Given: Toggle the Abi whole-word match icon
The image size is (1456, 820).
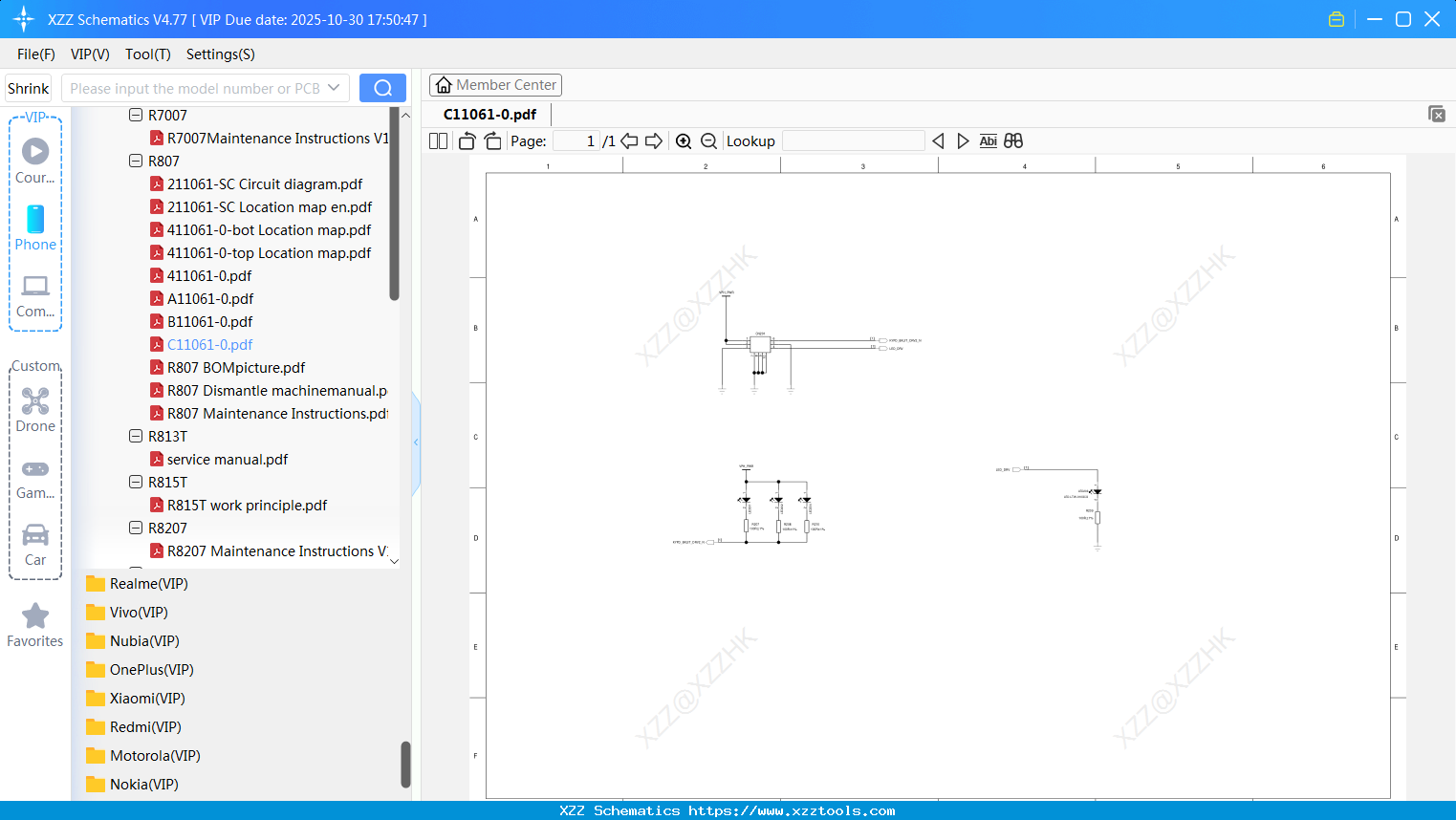Looking at the screenshot, I should (x=989, y=141).
